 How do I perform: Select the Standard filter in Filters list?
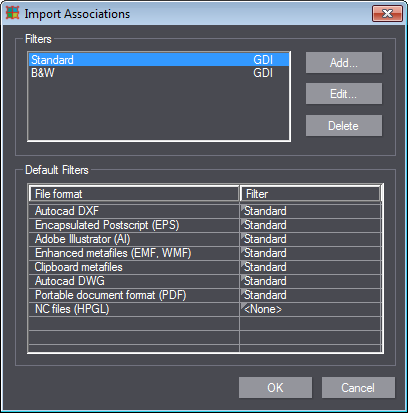159,60
